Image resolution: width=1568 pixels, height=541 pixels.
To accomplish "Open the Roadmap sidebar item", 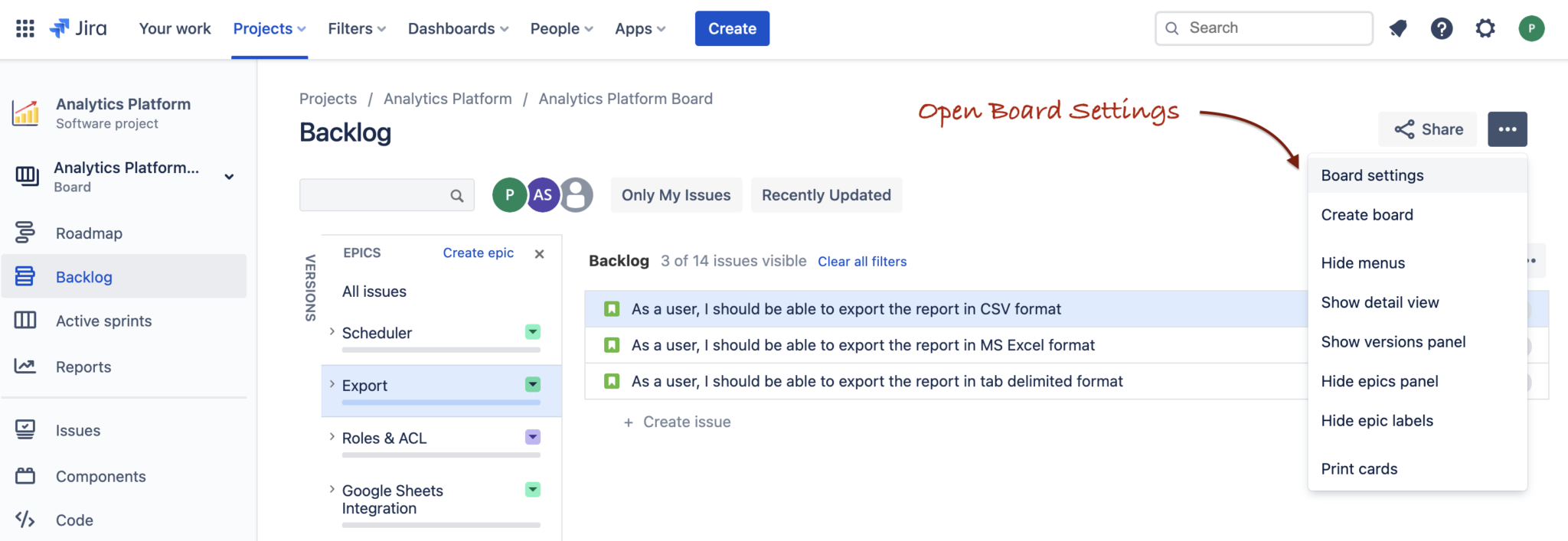I will [89, 233].
